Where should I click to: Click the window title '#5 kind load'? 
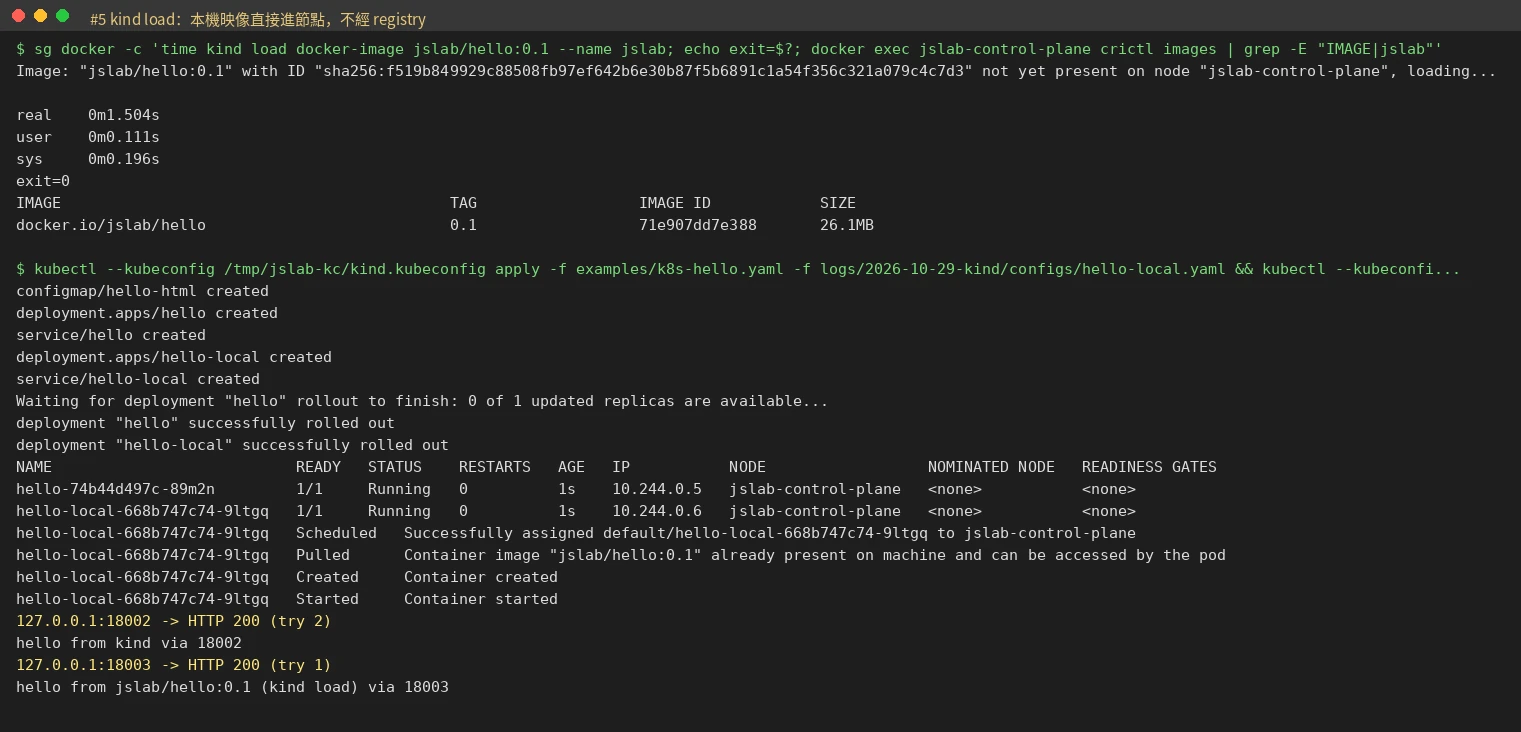(257, 19)
